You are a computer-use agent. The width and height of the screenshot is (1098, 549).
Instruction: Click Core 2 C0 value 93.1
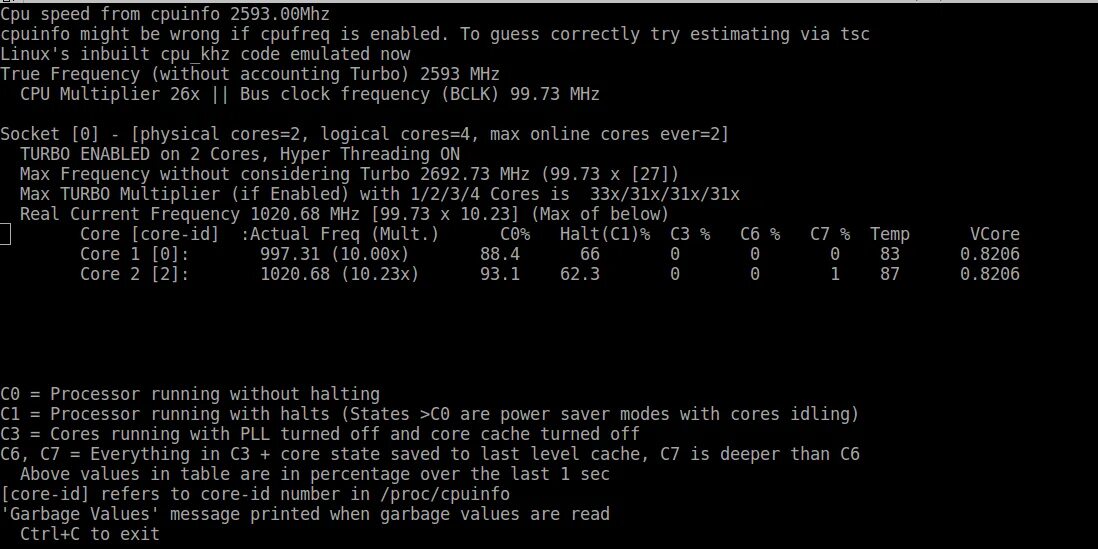click(500, 274)
